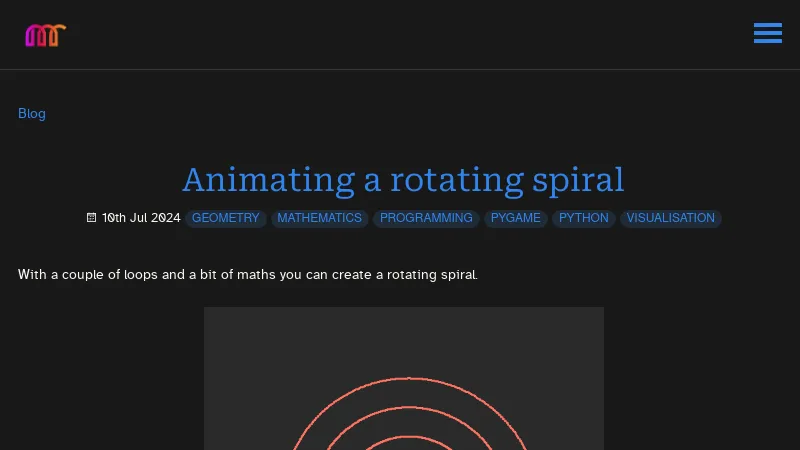800x450 pixels.
Task: Select the MATHEMATICS tag
Action: tap(319, 218)
